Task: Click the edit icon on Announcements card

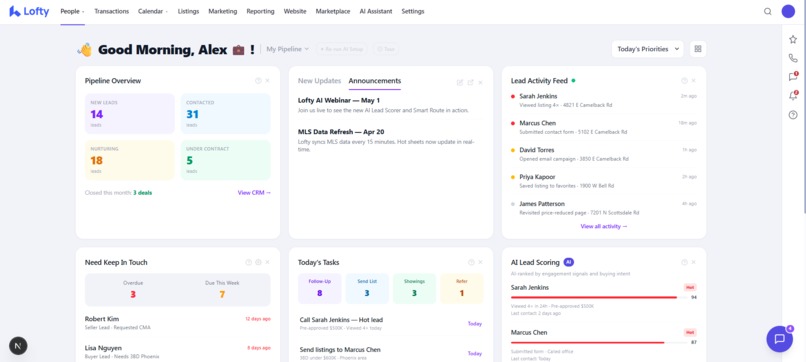Action: pyautogui.click(x=460, y=82)
